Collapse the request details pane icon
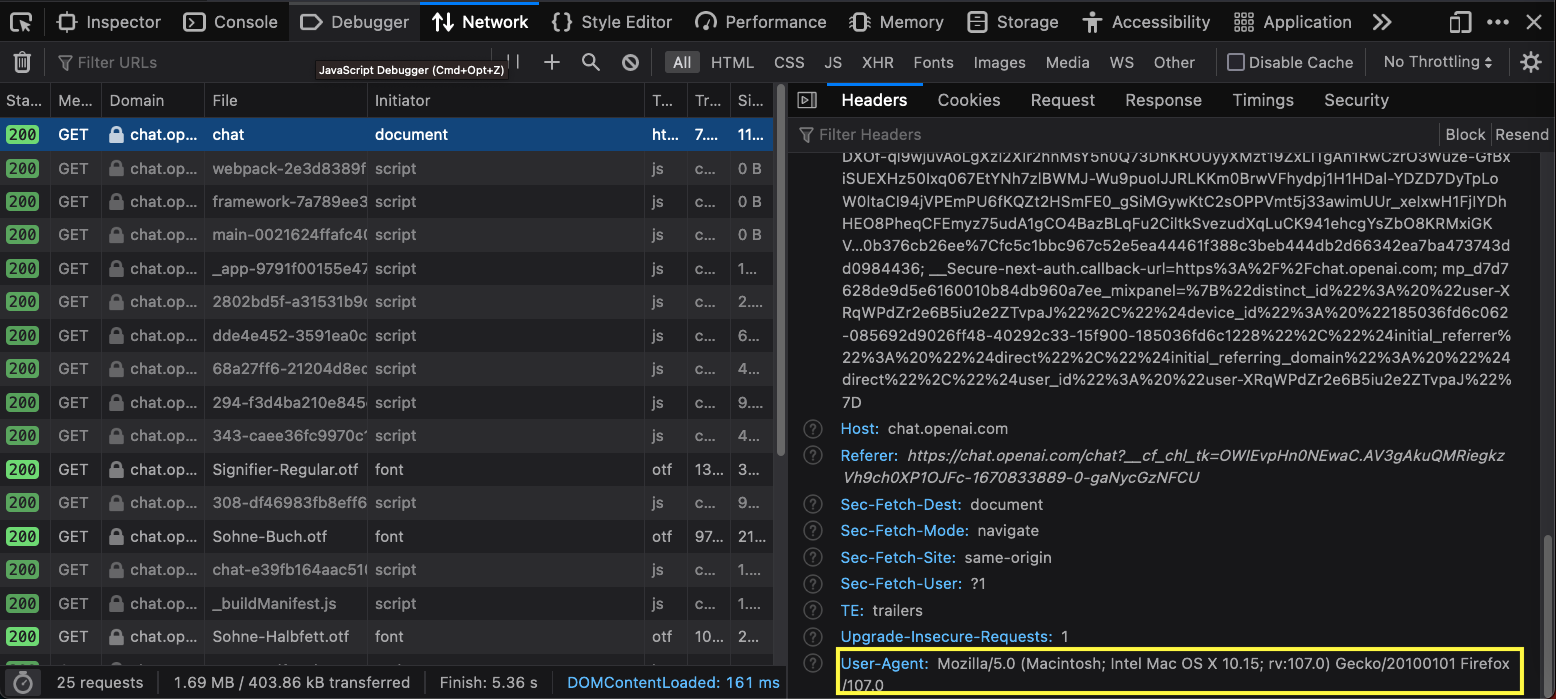Viewport: 1556px width, 699px height. tap(807, 100)
